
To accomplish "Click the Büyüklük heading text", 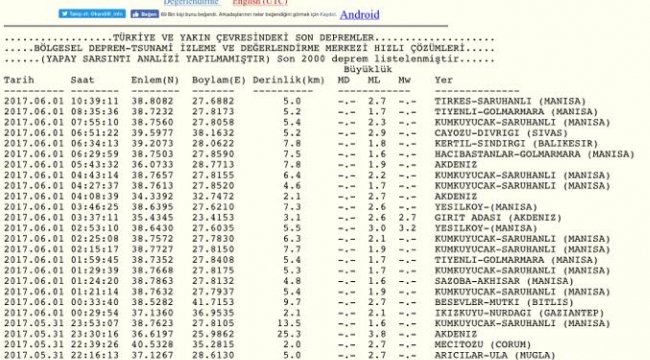I will pos(368,69).
